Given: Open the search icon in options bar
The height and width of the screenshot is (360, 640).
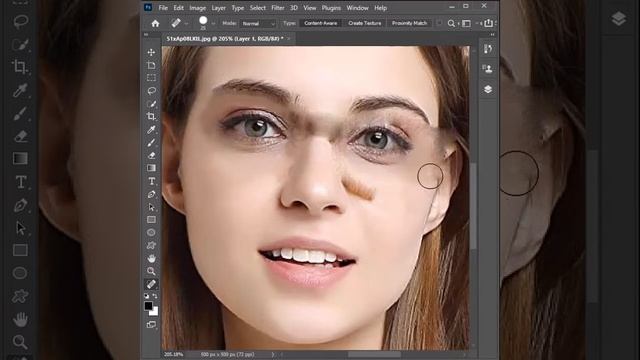Looking at the screenshot, I should click(x=451, y=24).
